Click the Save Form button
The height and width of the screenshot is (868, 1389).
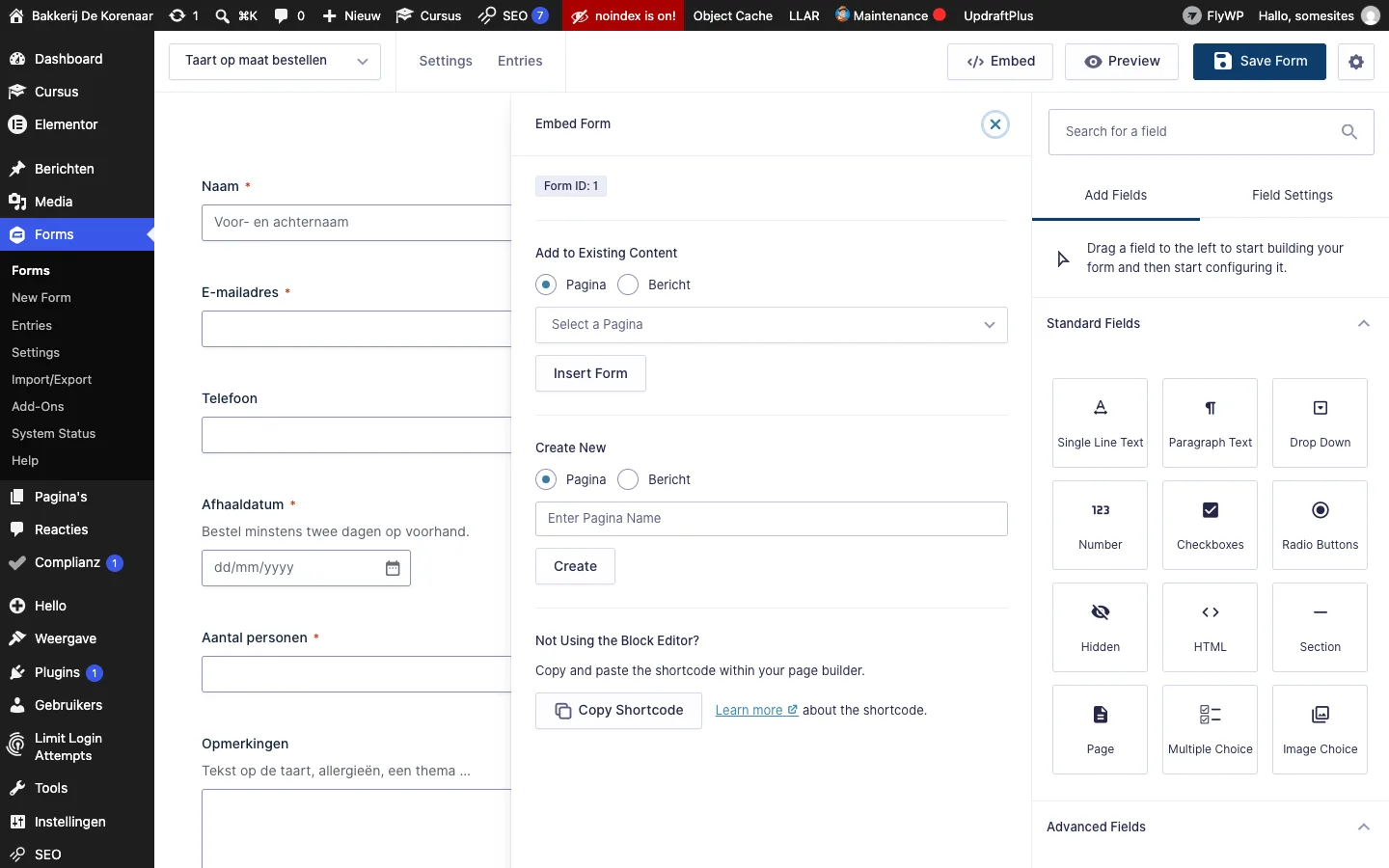(x=1260, y=62)
